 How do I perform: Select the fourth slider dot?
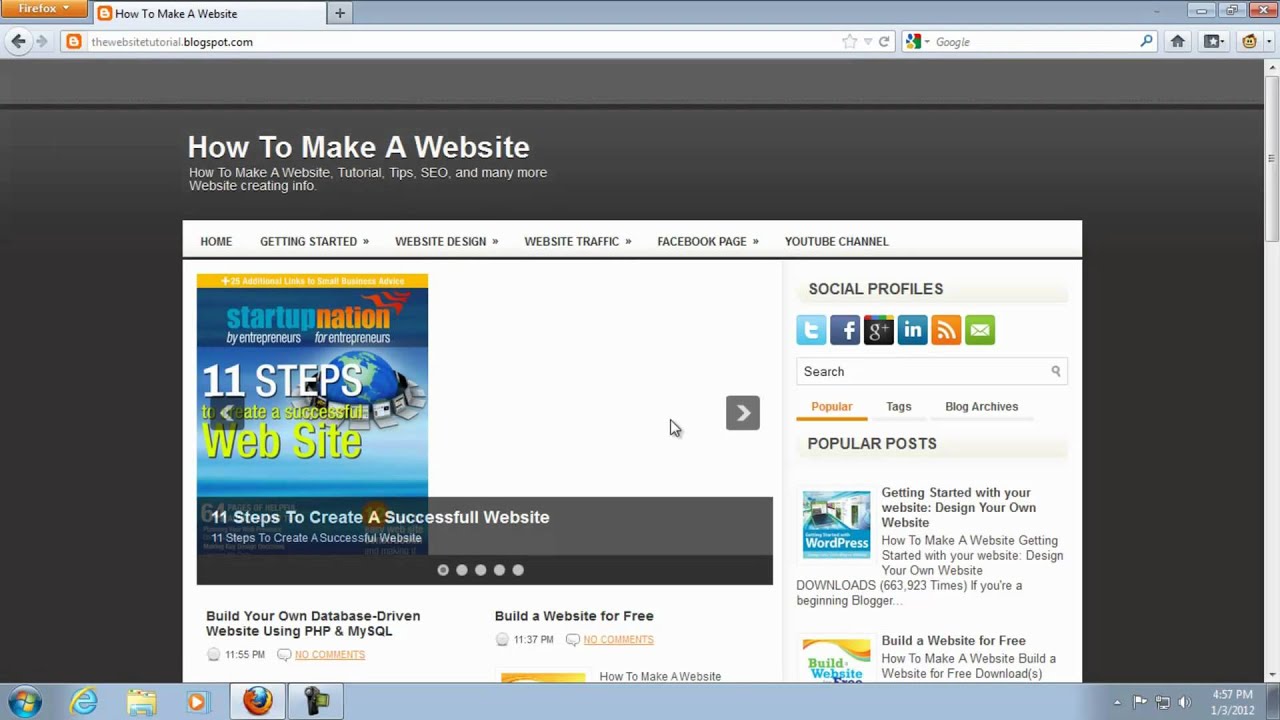(x=499, y=570)
